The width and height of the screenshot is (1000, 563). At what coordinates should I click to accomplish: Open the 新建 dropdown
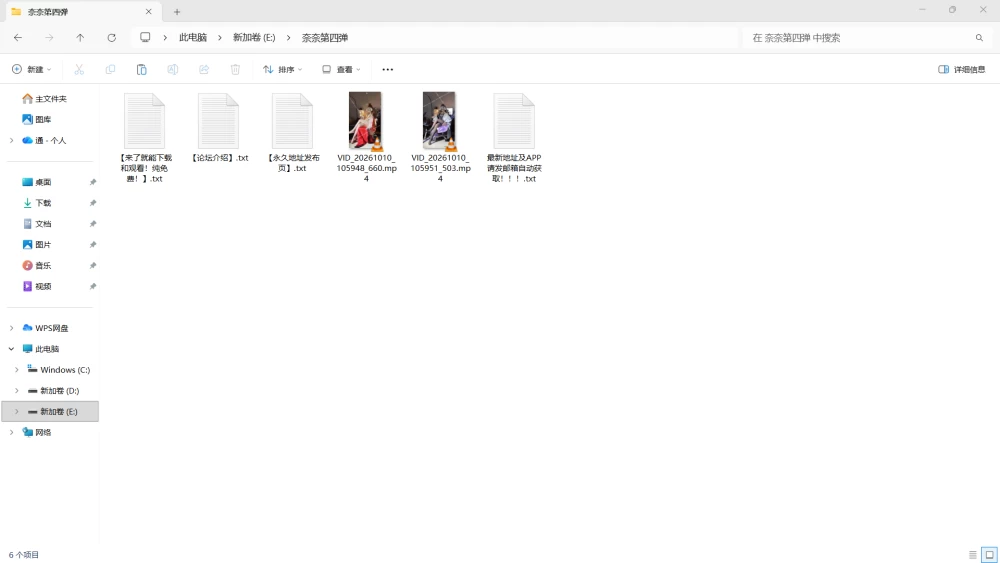pyautogui.click(x=32, y=69)
